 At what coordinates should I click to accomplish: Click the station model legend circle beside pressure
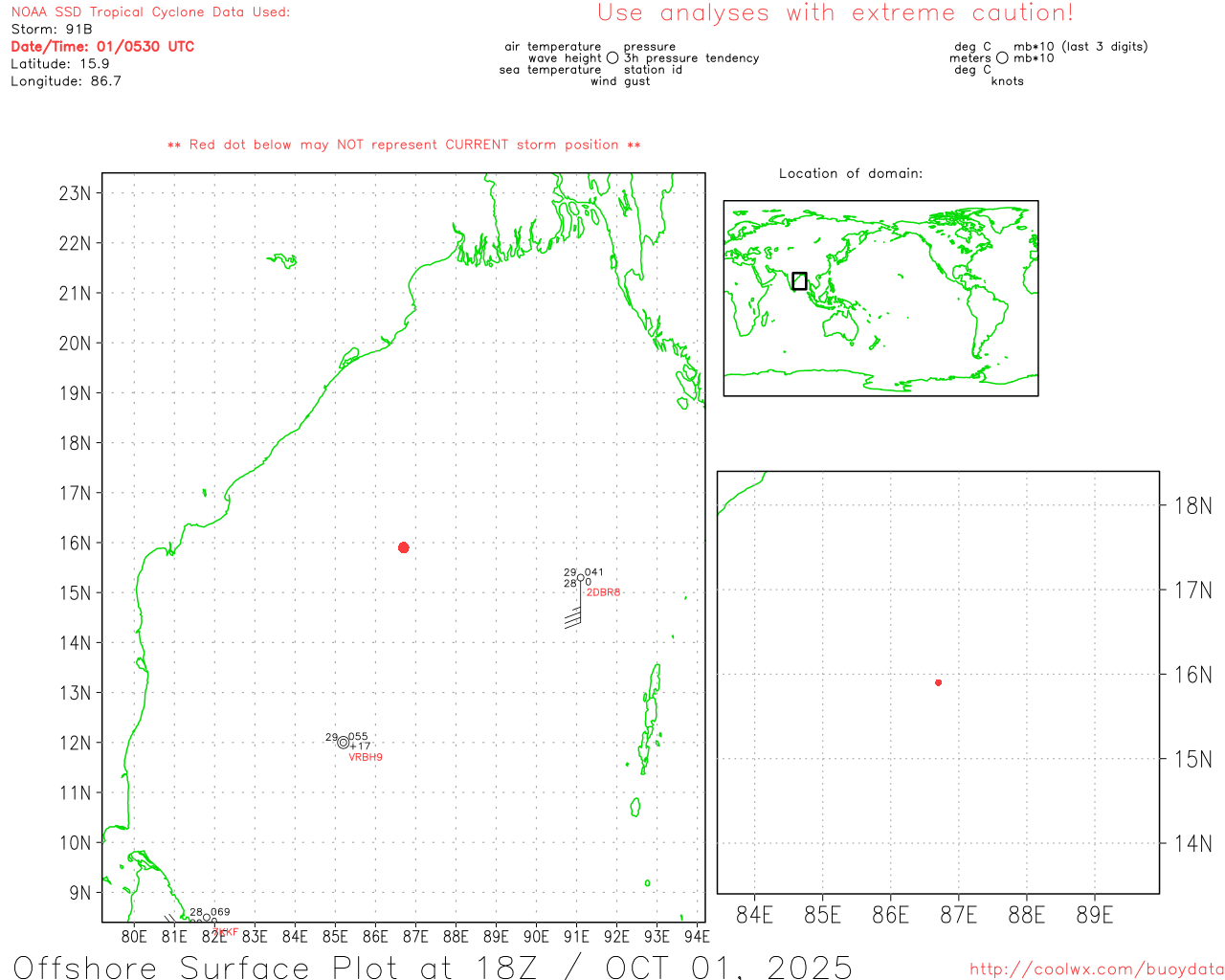(x=612, y=58)
